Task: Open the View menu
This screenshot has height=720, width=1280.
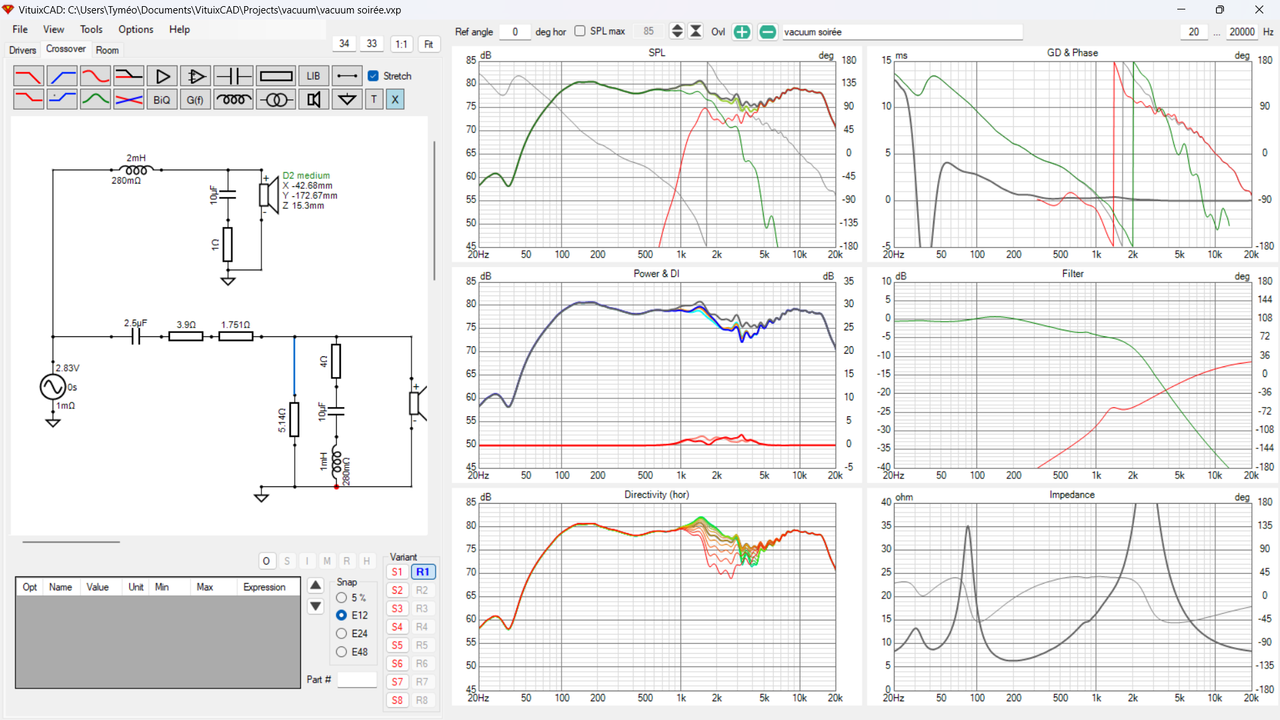Action: (54, 29)
